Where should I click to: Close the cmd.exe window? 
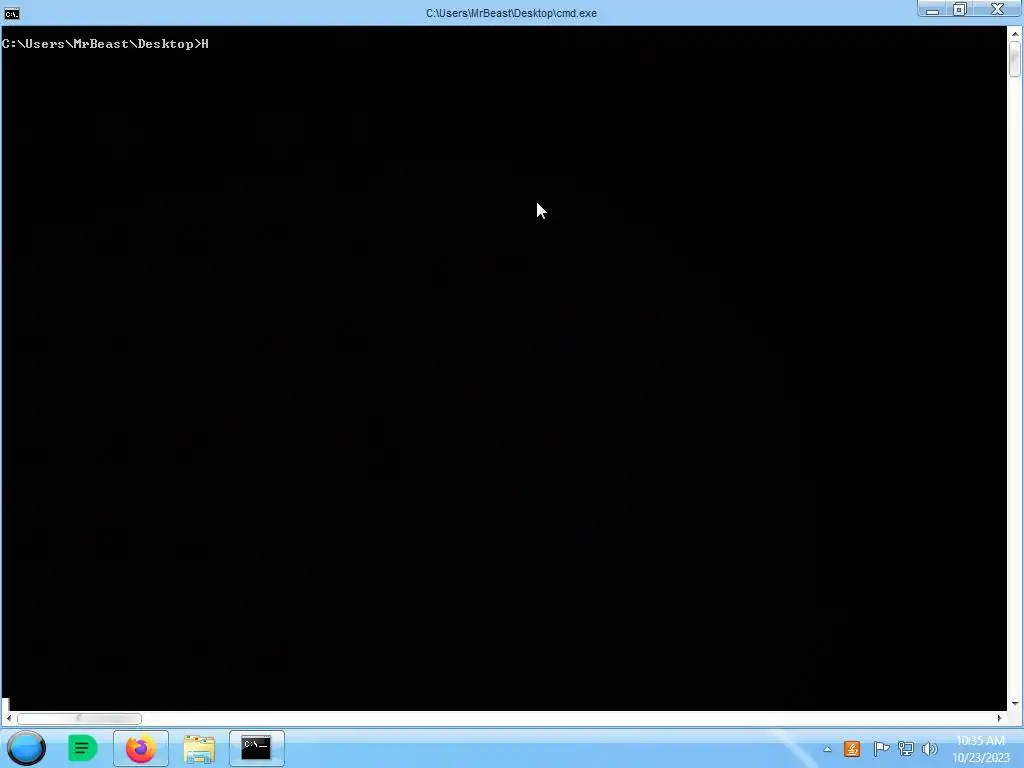click(997, 9)
